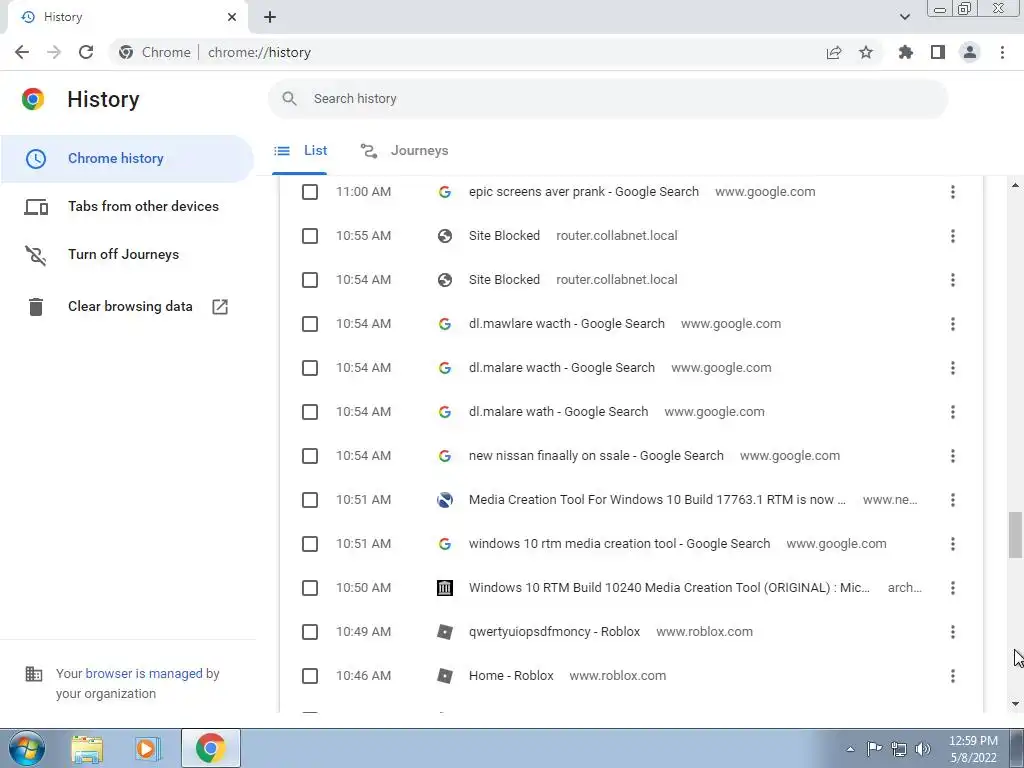Open the dl.malare wath - Google Search entry
The image size is (1024, 768).
tap(558, 412)
